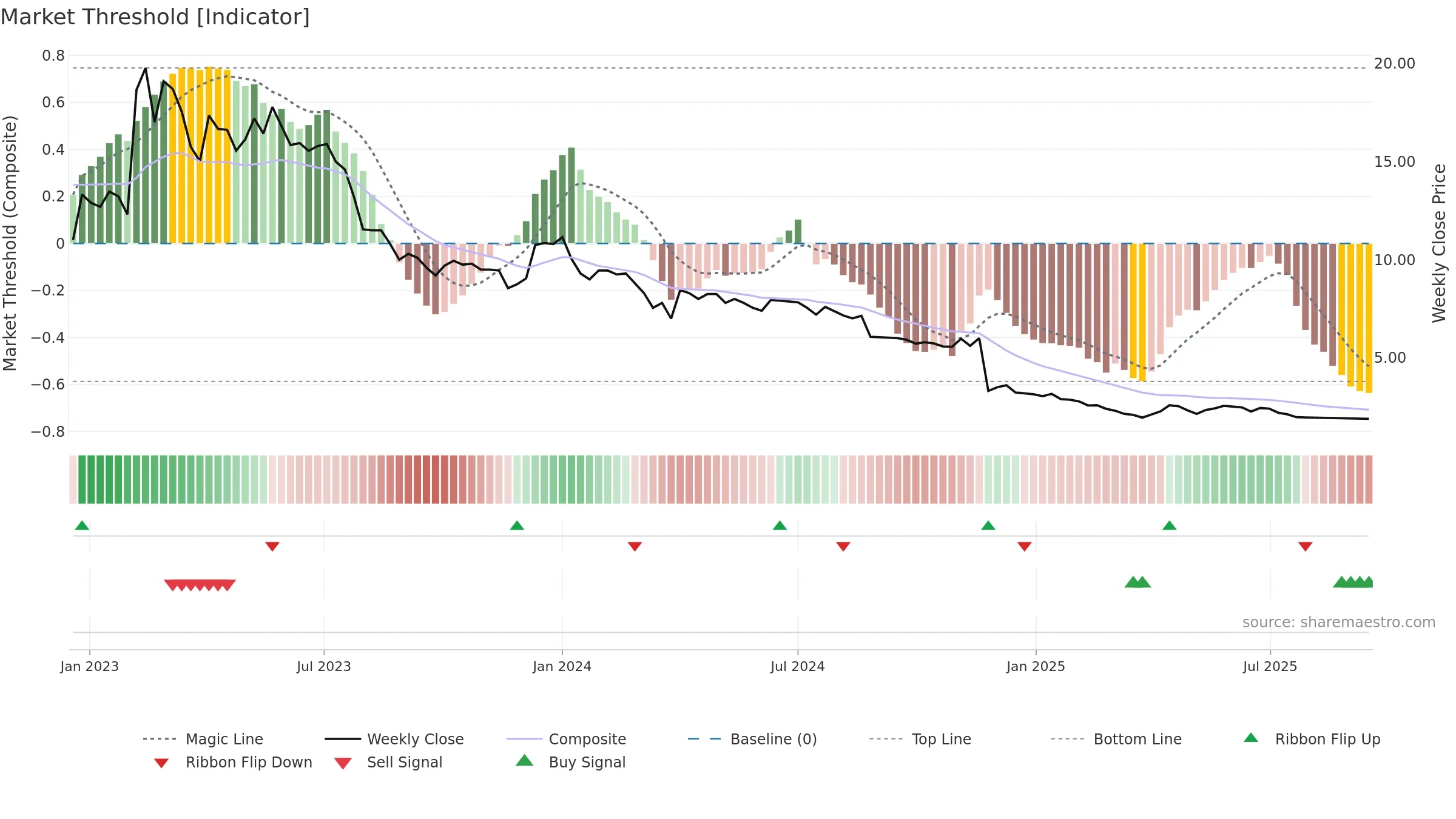
Task: Click the ribbon flip down marker after Jan 2024
Action: tap(635, 547)
